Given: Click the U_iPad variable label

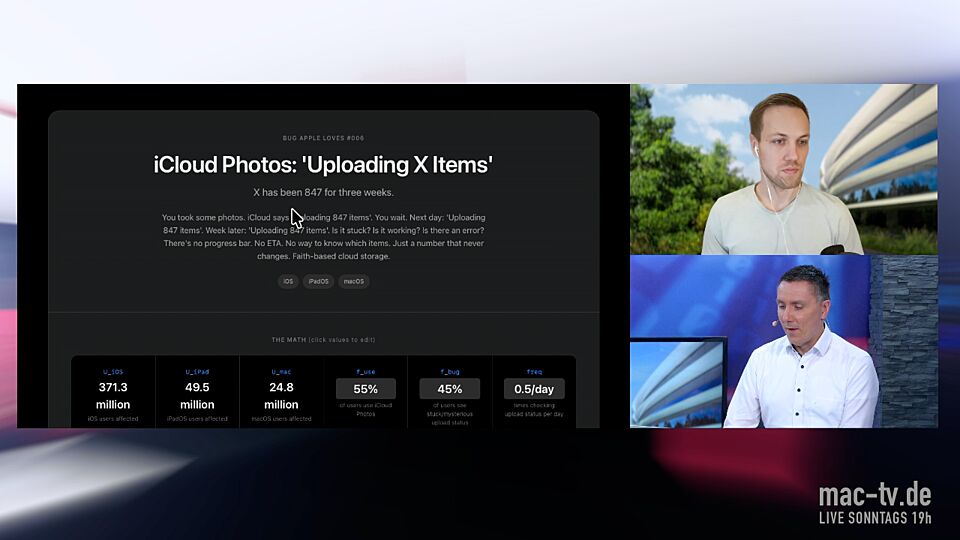Looking at the screenshot, I should 197,371.
